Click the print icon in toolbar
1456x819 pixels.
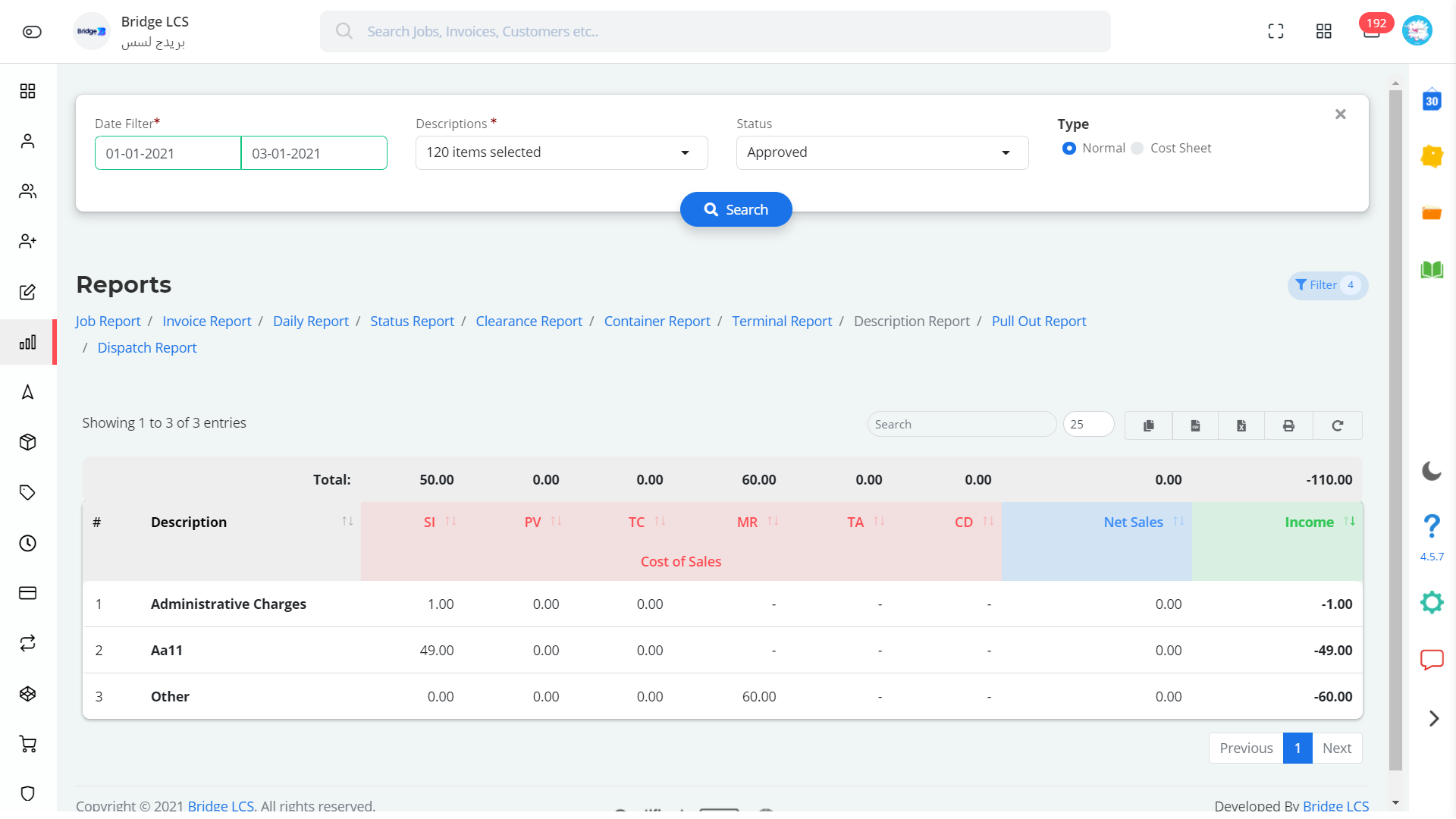tap(1289, 424)
